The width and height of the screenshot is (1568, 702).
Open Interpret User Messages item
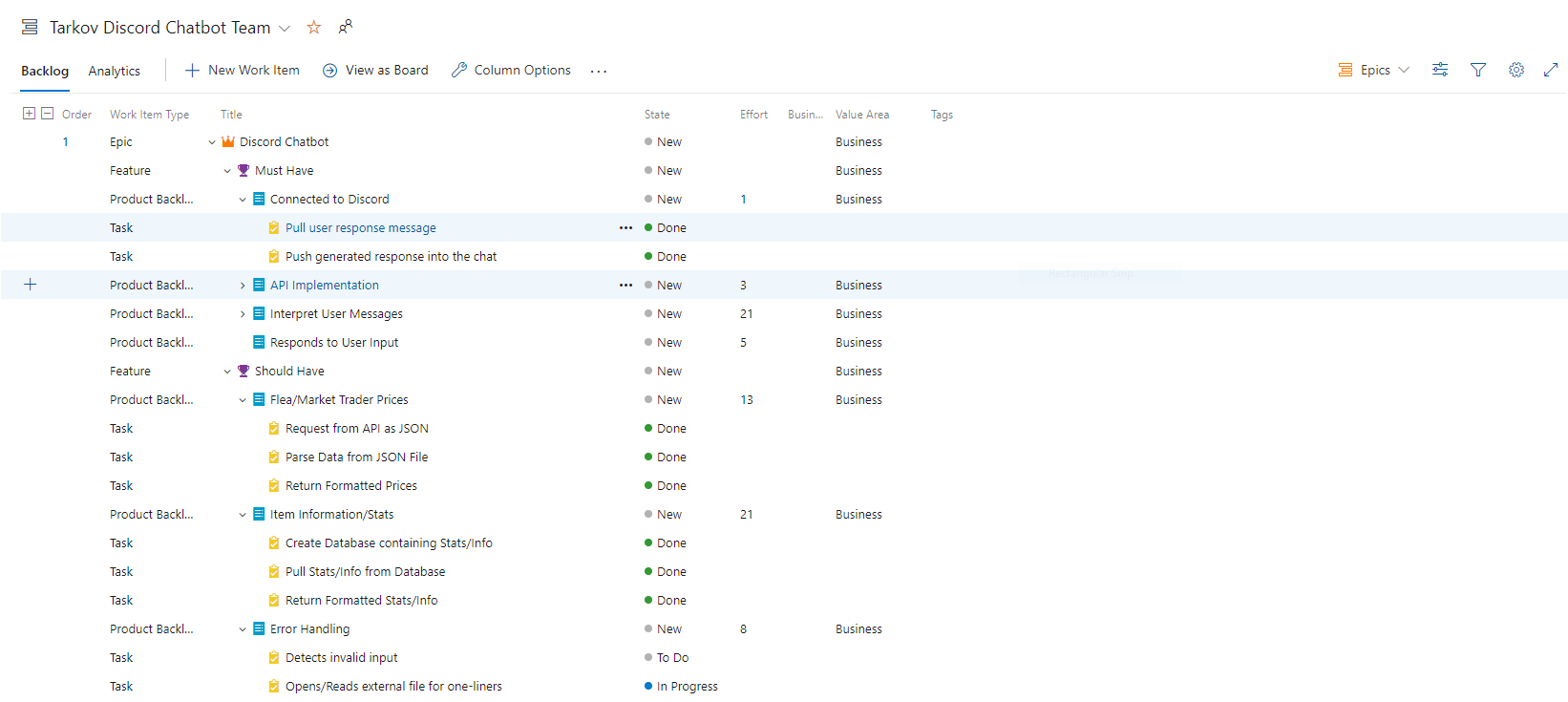click(x=336, y=314)
